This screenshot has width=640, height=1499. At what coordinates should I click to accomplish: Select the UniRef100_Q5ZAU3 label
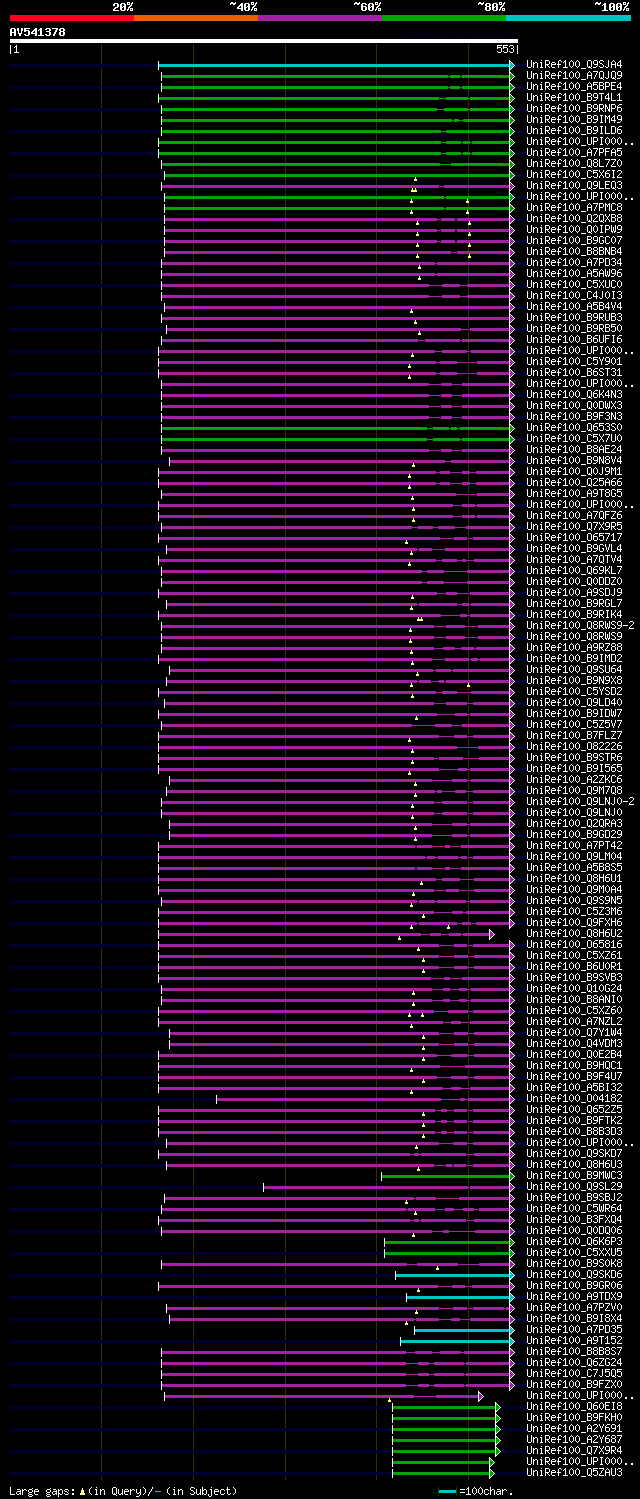574,1472
